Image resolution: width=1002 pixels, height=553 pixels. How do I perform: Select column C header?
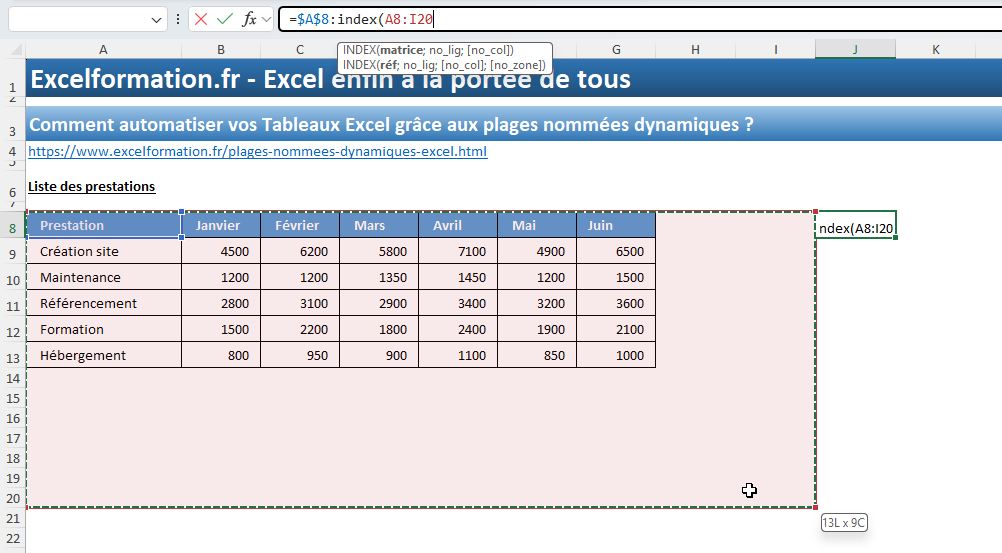tap(300, 50)
